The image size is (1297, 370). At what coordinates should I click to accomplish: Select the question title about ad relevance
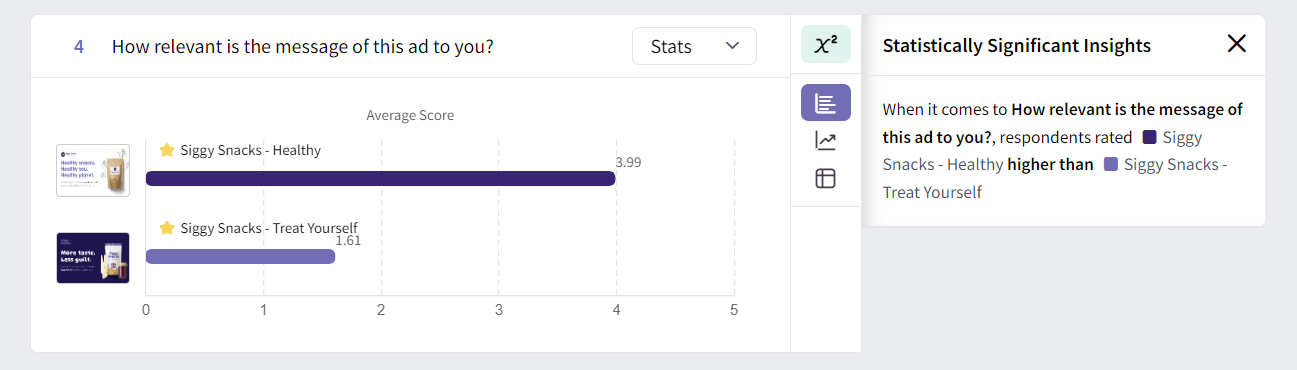302,46
